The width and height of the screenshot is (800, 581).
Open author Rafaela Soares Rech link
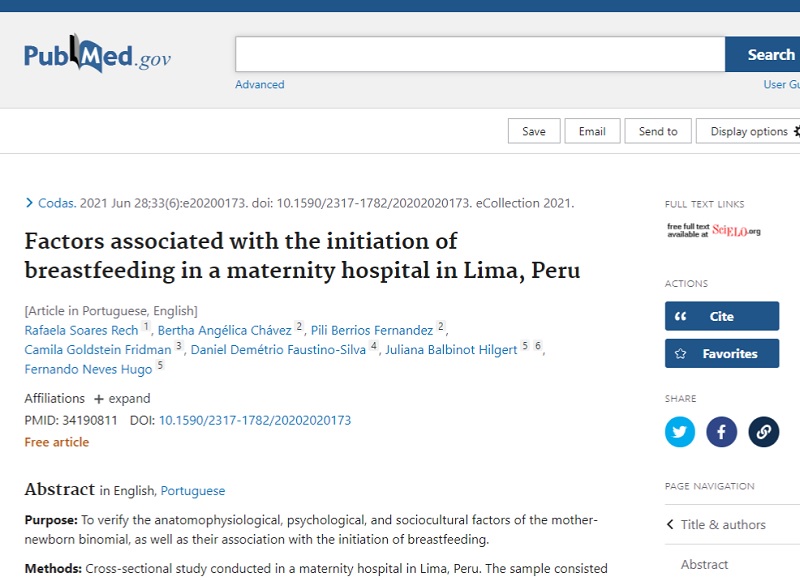tap(82, 331)
